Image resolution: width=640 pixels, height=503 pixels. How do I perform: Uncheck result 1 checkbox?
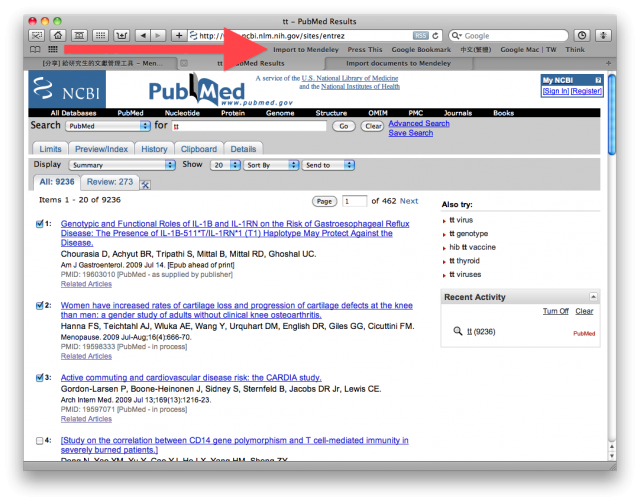tap(40, 224)
